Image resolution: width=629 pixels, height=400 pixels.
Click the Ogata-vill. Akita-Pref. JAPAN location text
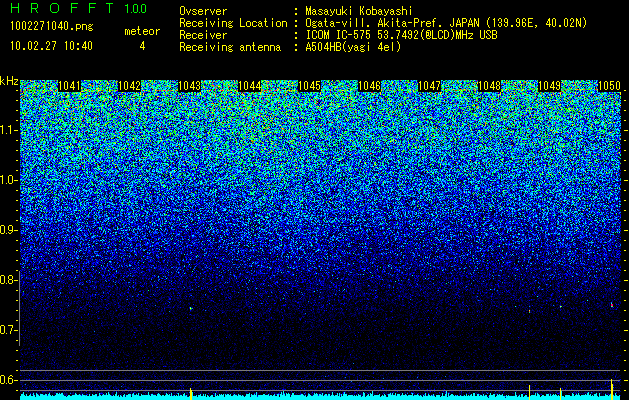tap(445, 23)
